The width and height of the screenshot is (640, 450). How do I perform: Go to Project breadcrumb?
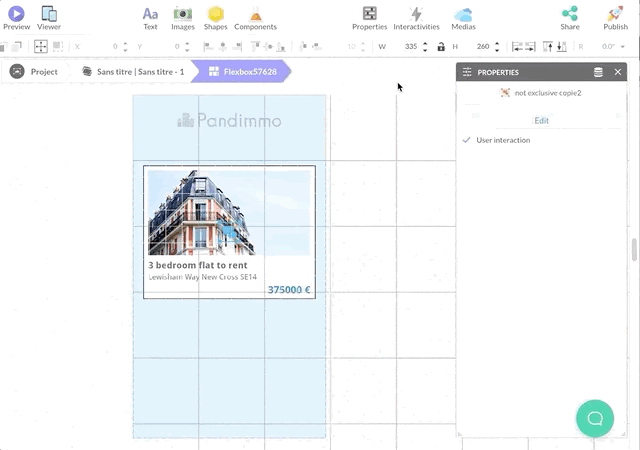click(34, 72)
